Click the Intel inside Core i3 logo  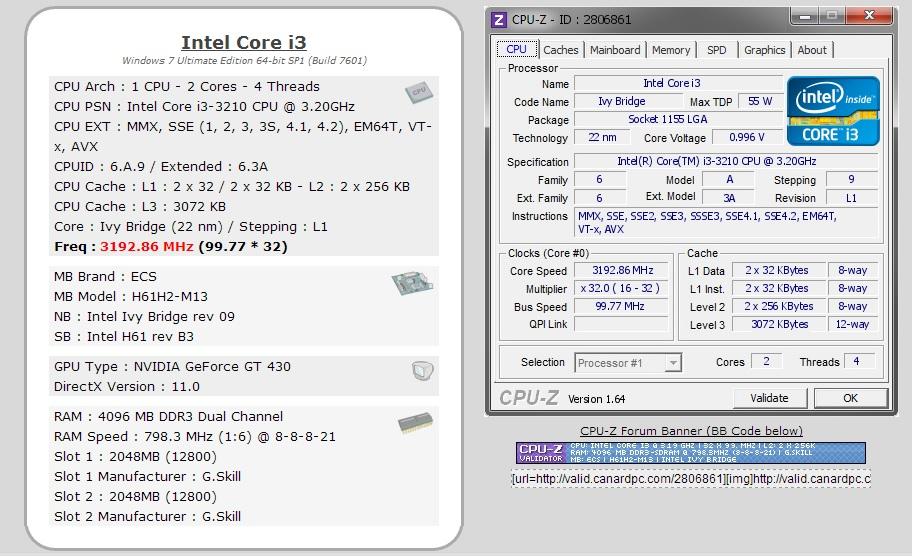pyautogui.click(x=833, y=111)
